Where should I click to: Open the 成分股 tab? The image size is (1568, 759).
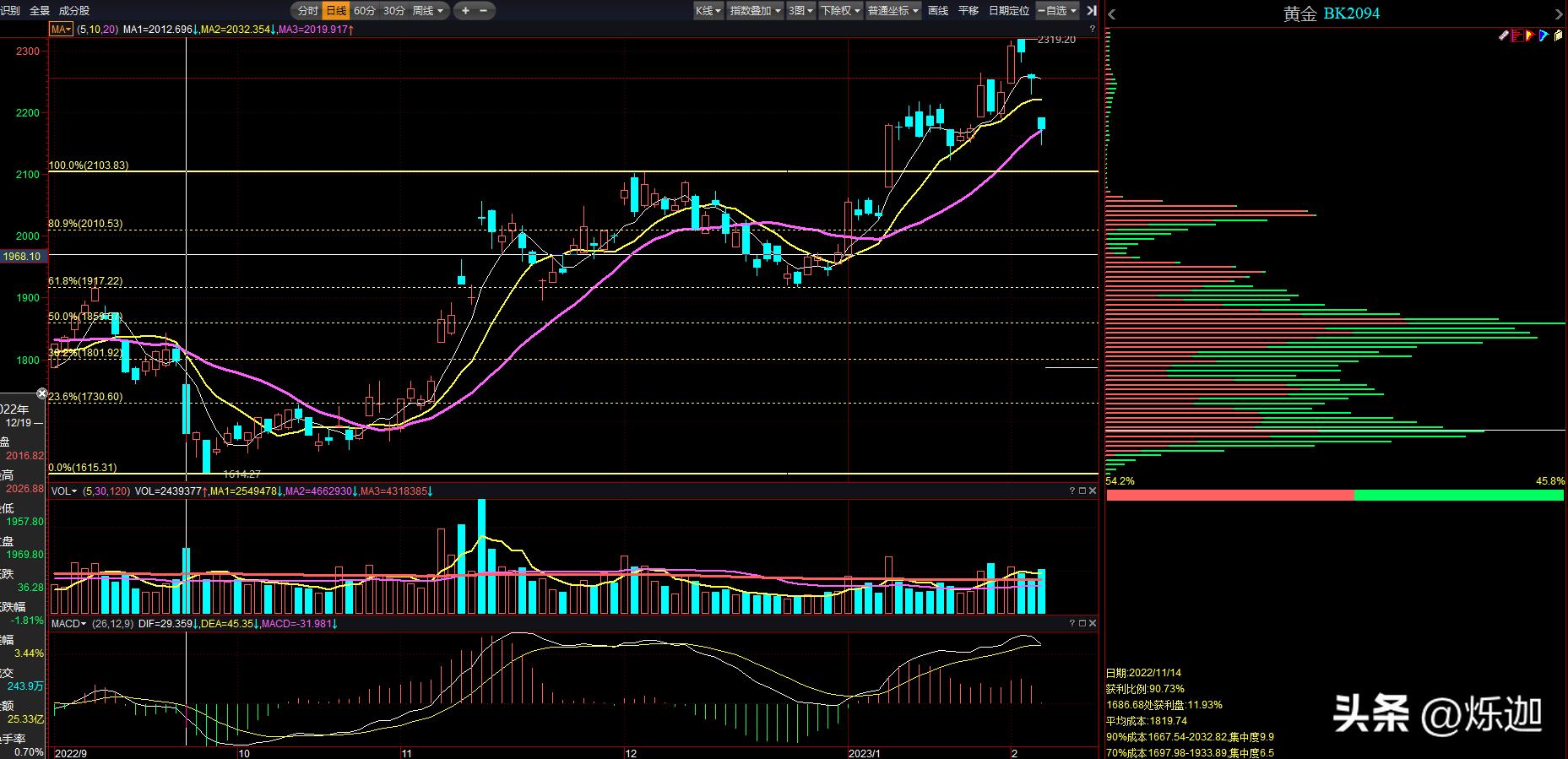point(74,11)
